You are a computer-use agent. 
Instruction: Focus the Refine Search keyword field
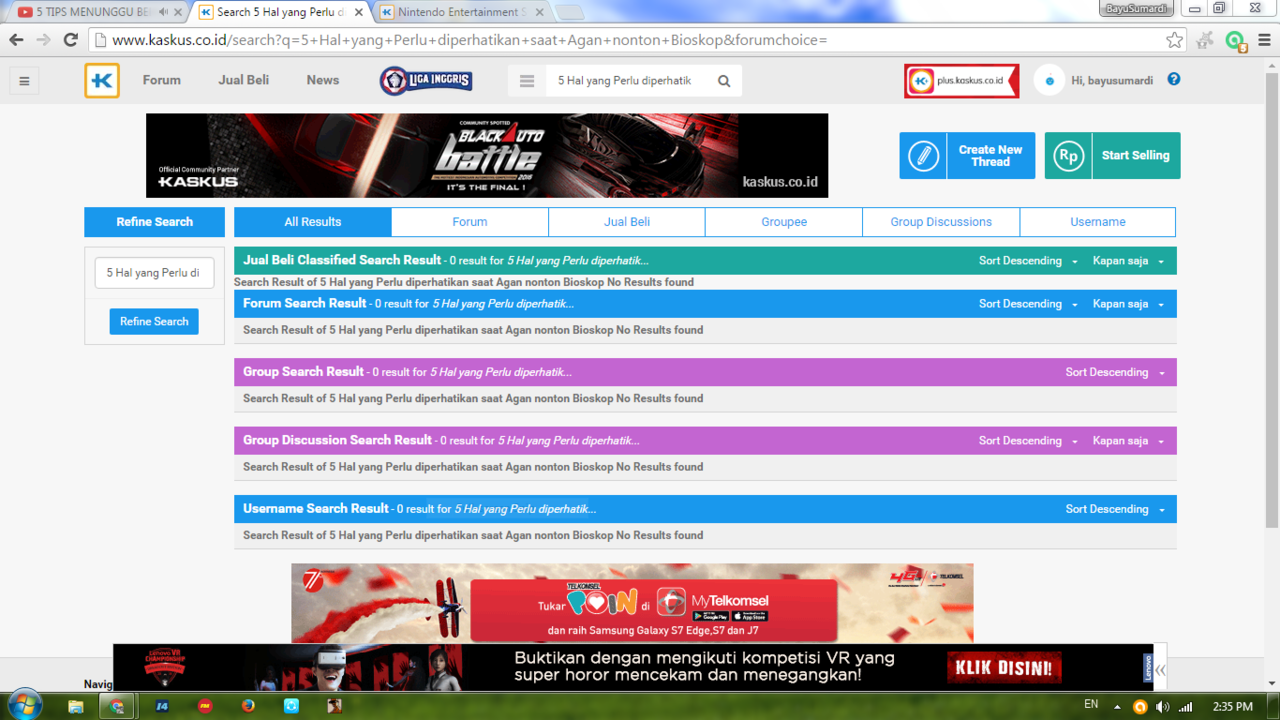pyautogui.click(x=154, y=273)
